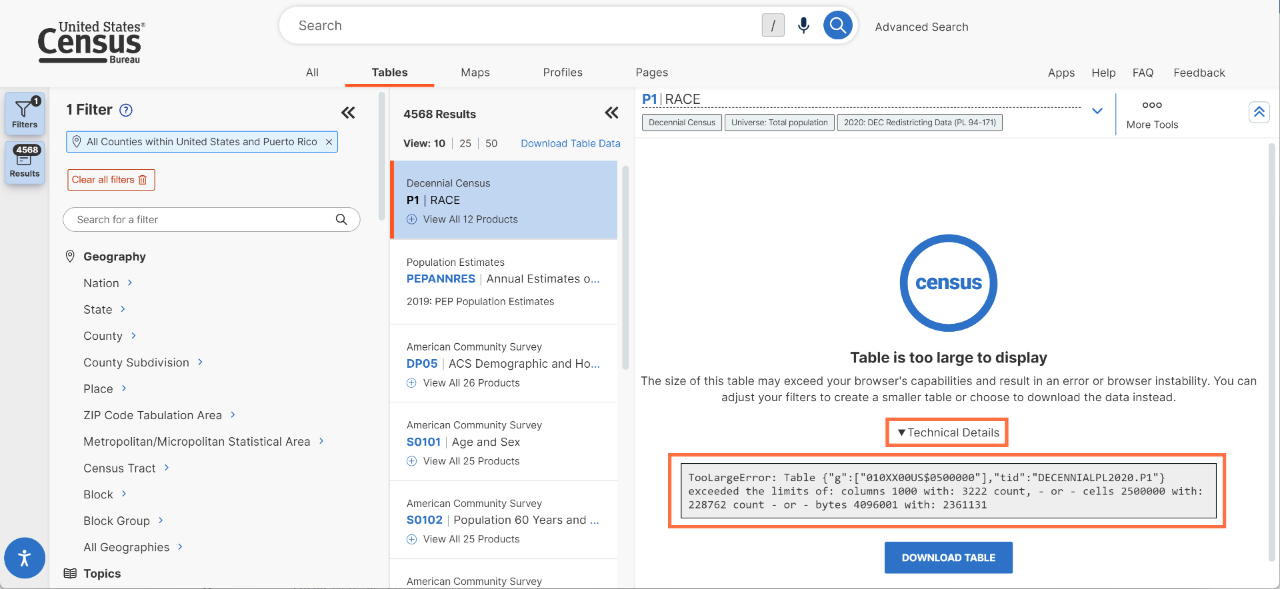Open the Apps menu link
The image size is (1280, 589).
pyautogui.click(x=1061, y=73)
